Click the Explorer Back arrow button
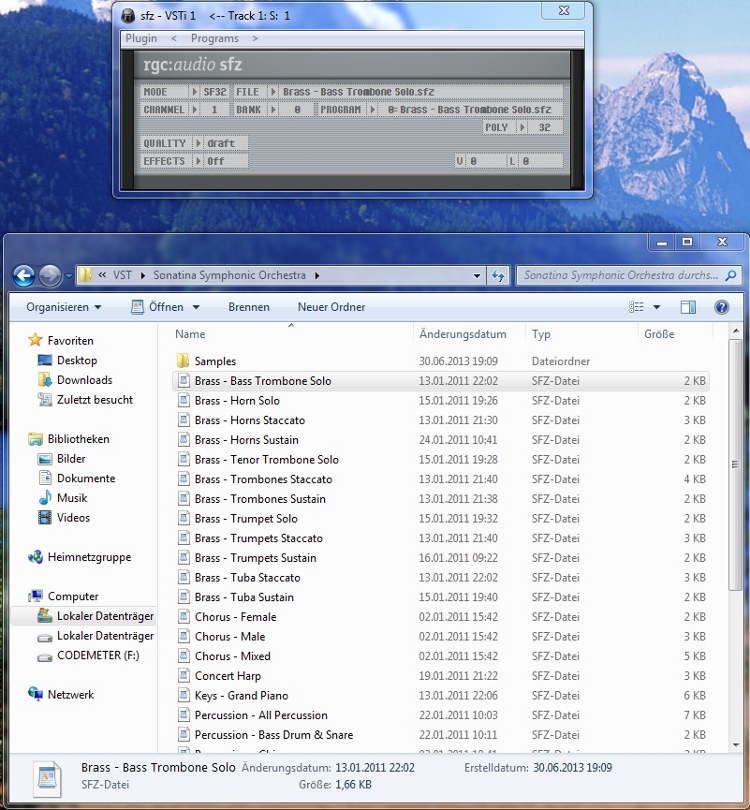Viewport: 750px width, 810px height. (x=24, y=275)
